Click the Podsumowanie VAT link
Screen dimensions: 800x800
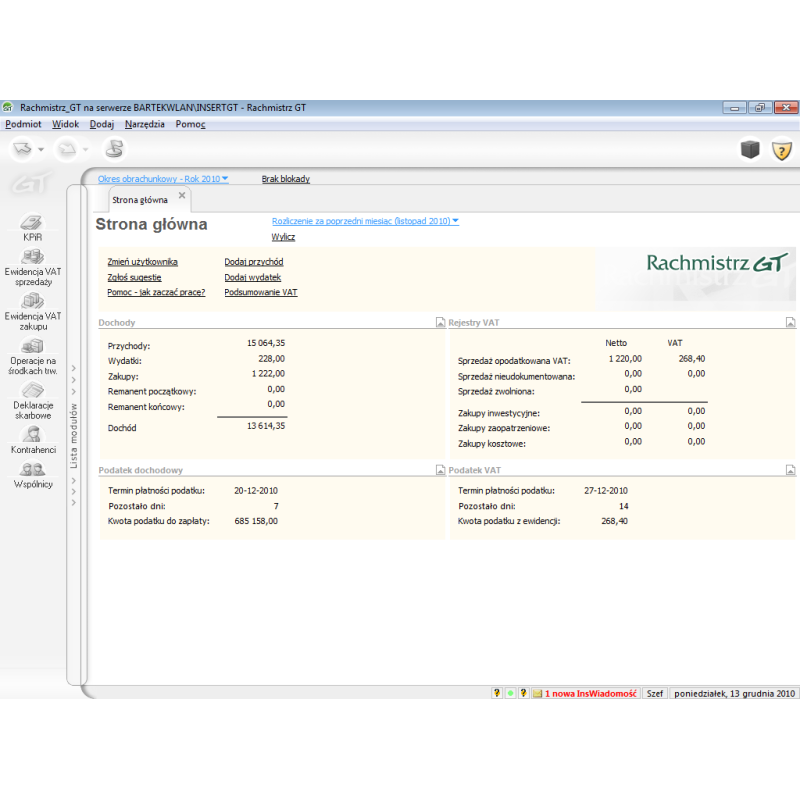tap(260, 292)
